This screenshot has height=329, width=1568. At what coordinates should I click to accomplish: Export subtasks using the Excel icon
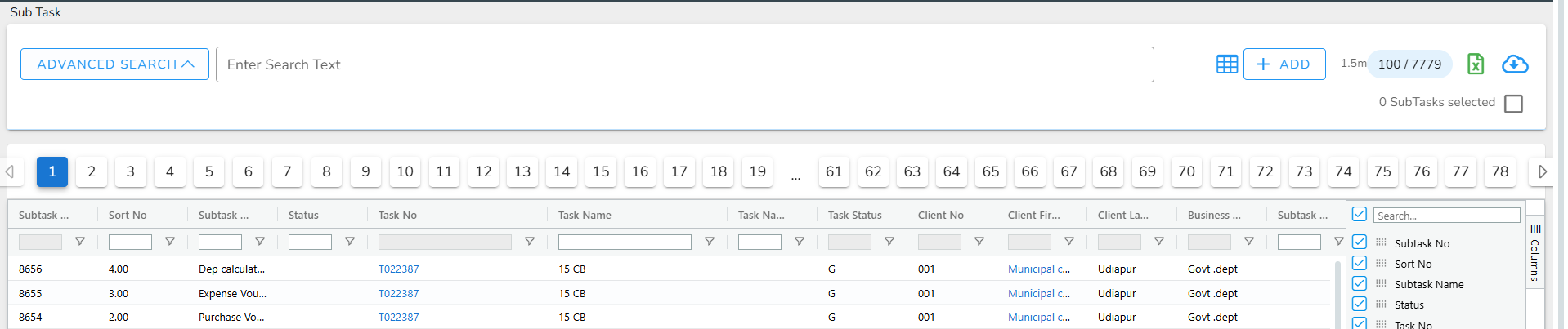coord(1475,64)
